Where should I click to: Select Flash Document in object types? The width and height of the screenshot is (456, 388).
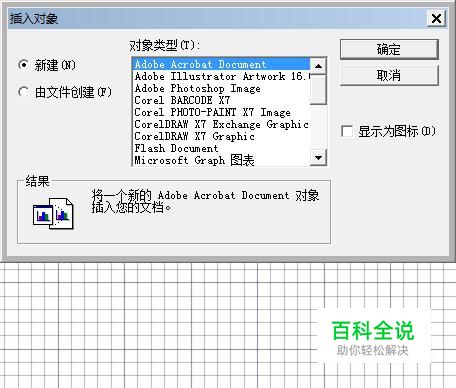coord(221,148)
